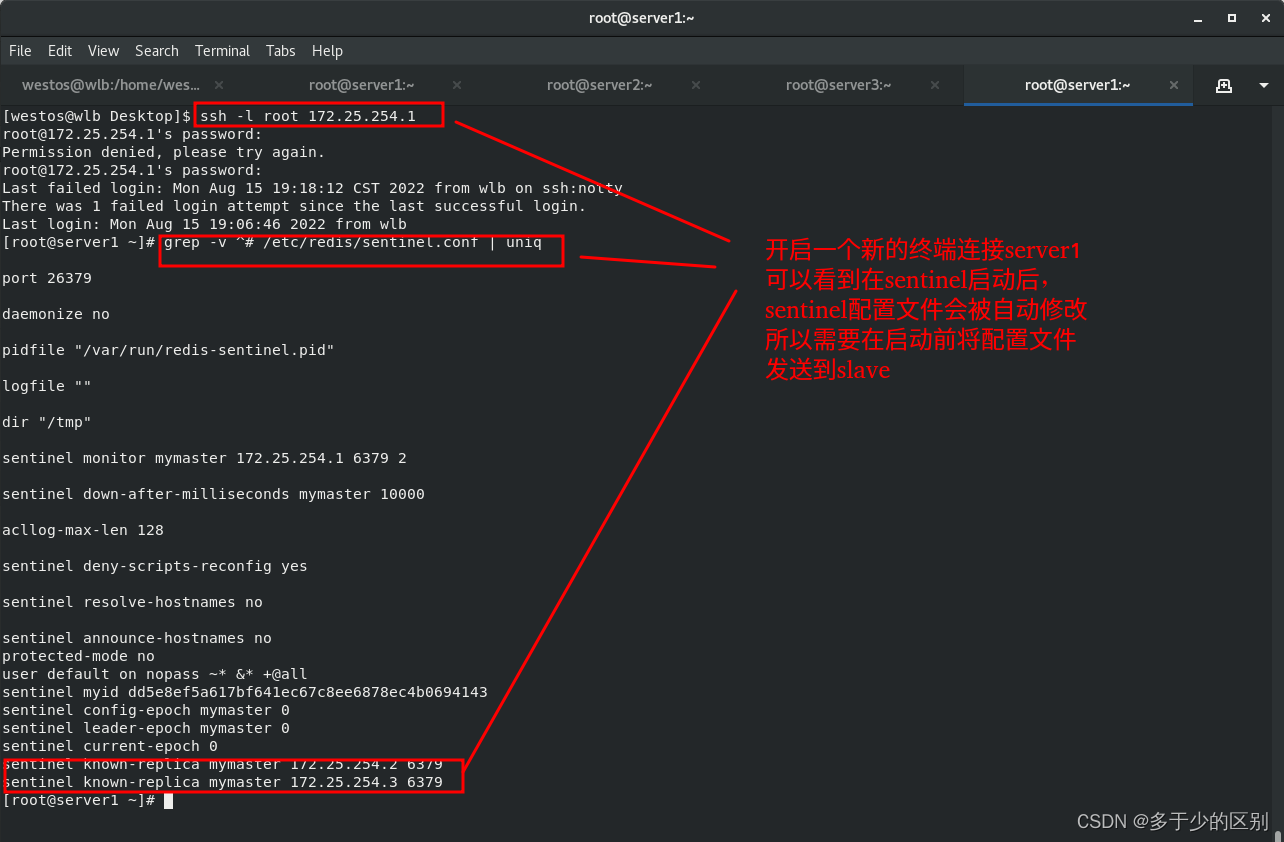Open the Help menu
Viewport: 1284px width, 842px height.
327,51
